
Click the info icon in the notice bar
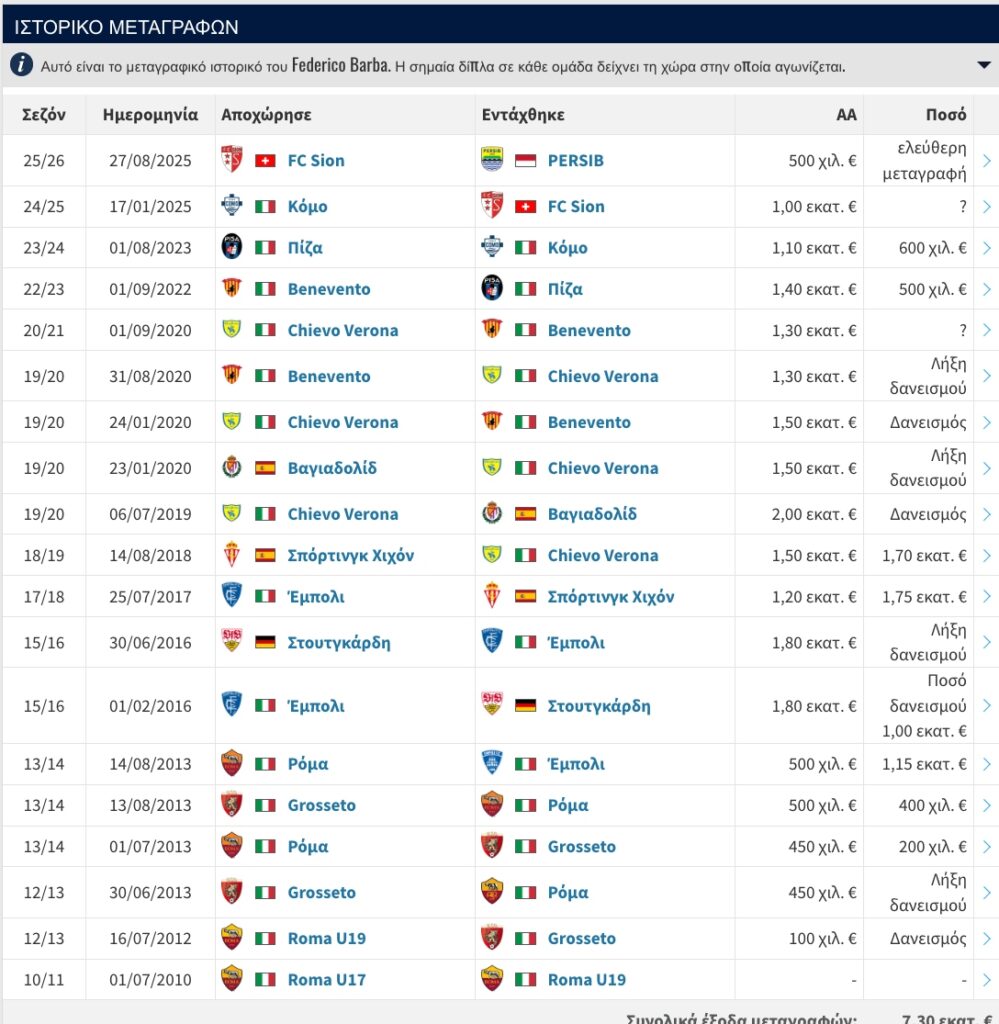coord(23,66)
